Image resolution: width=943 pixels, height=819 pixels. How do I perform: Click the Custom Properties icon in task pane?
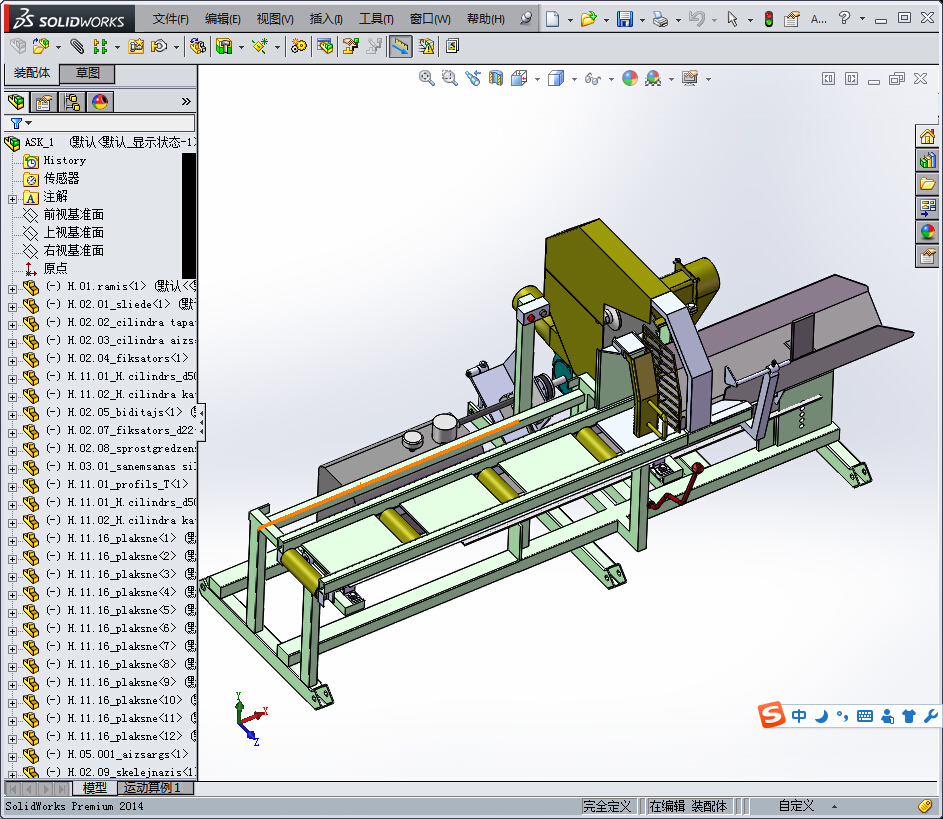coord(927,256)
